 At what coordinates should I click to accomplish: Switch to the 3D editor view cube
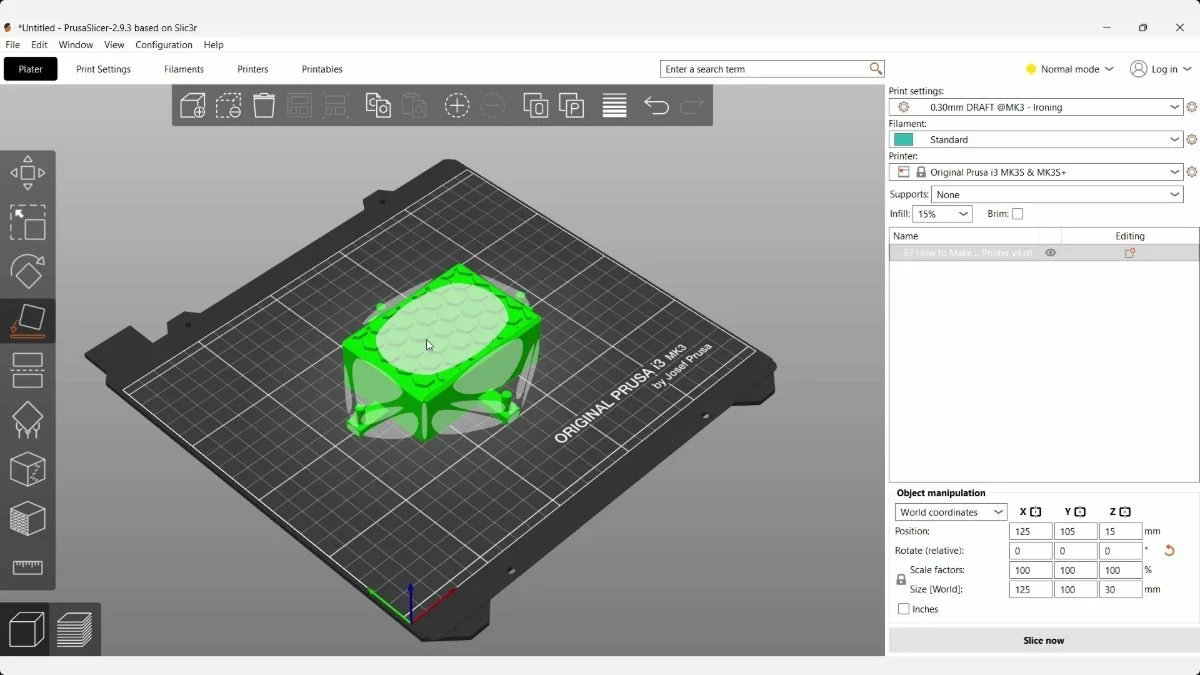pyautogui.click(x=27, y=629)
